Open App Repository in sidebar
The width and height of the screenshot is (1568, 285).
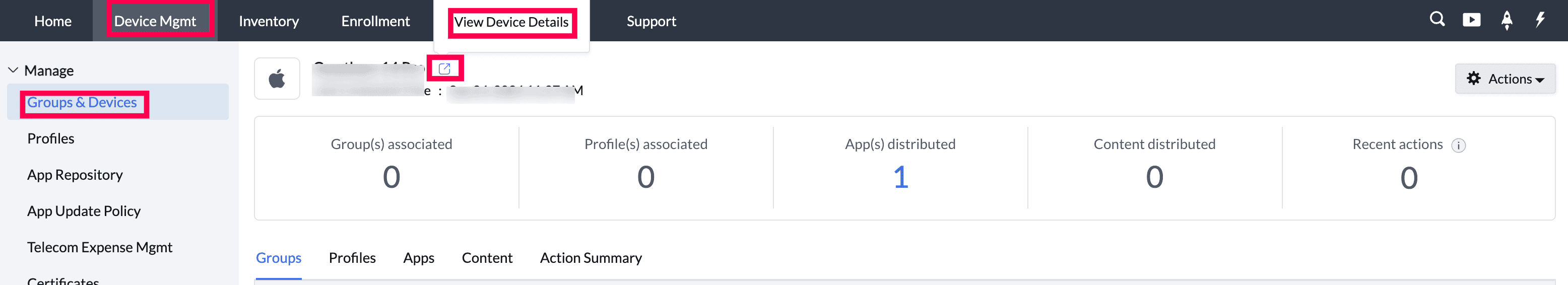[75, 175]
